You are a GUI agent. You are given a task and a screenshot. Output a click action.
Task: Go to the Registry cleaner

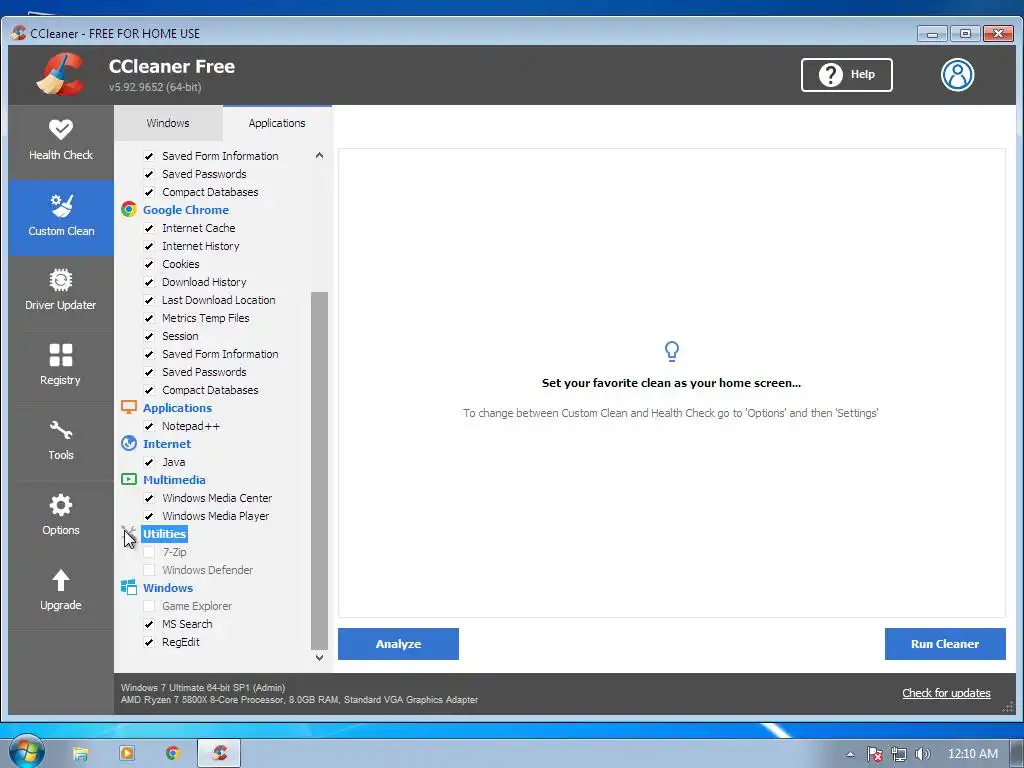tap(61, 366)
